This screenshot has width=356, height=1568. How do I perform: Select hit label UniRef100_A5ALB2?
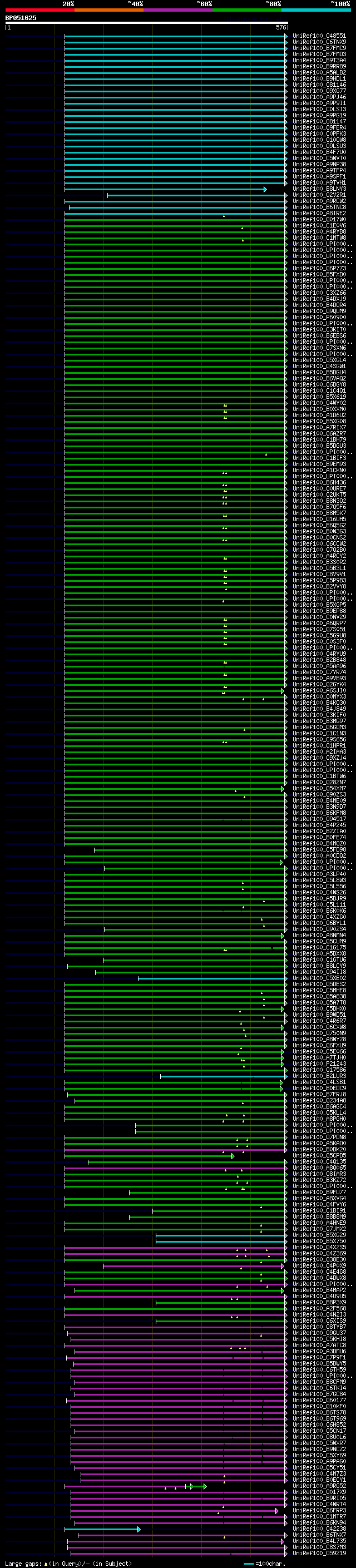click(319, 72)
